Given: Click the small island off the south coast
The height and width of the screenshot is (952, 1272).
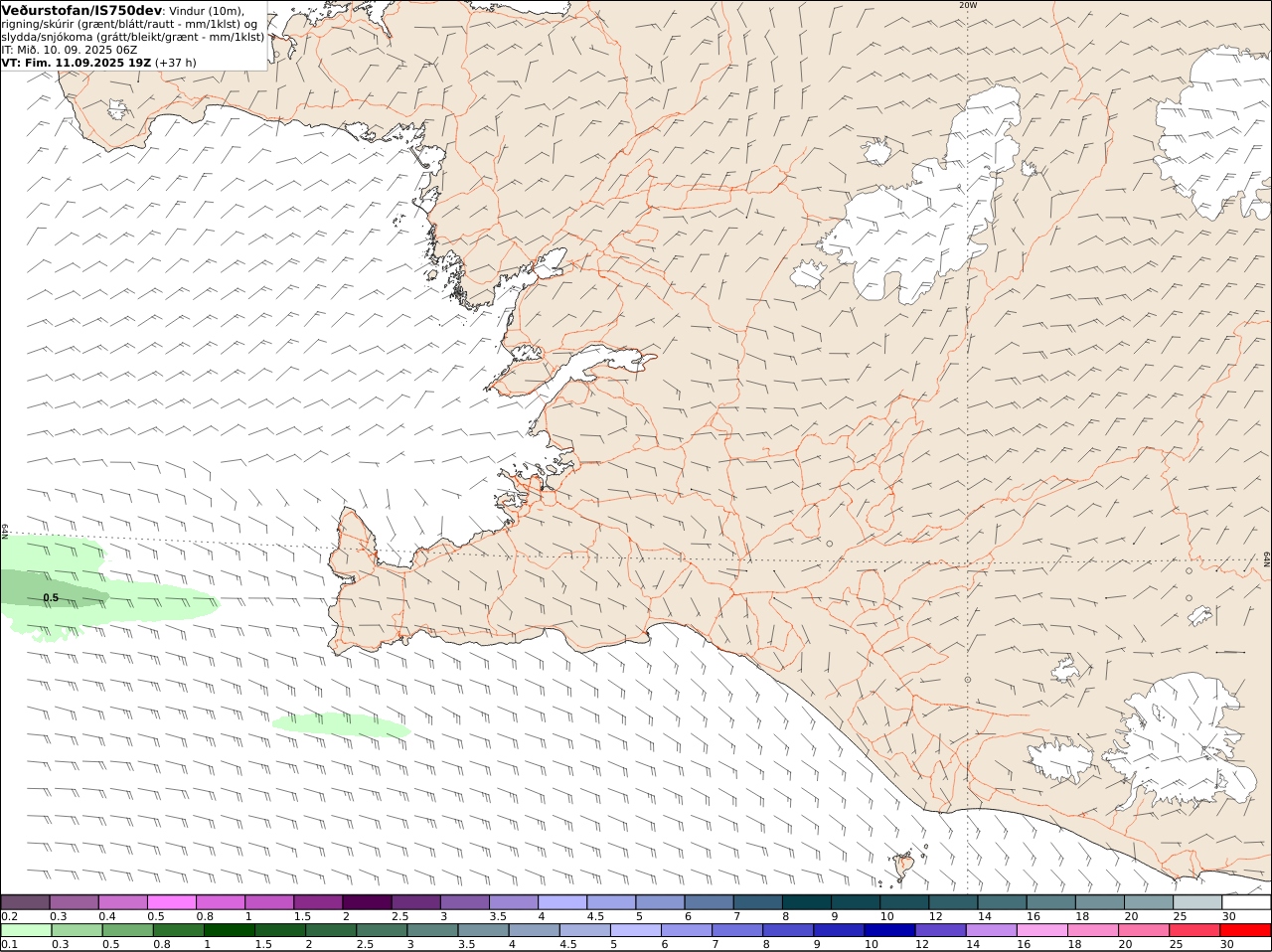Looking at the screenshot, I should tap(903, 865).
